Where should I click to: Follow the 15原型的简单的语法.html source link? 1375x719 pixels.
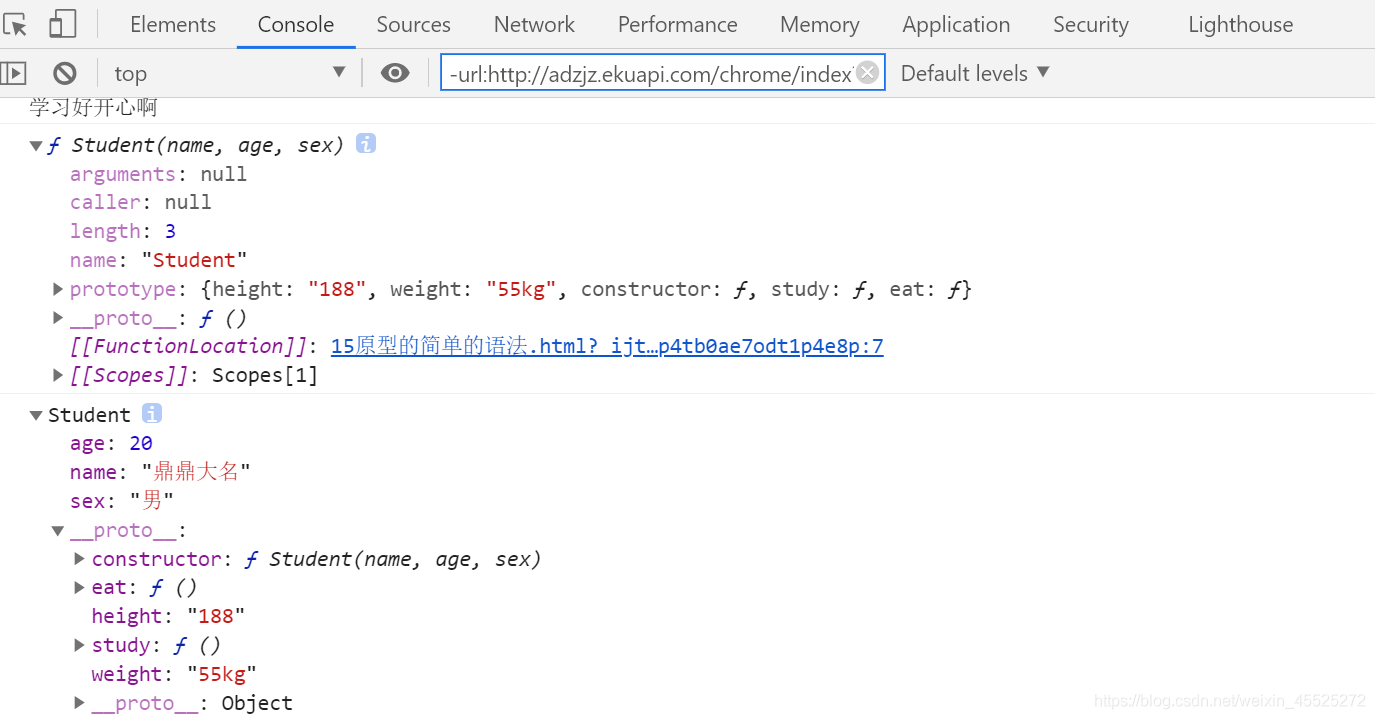coord(607,345)
